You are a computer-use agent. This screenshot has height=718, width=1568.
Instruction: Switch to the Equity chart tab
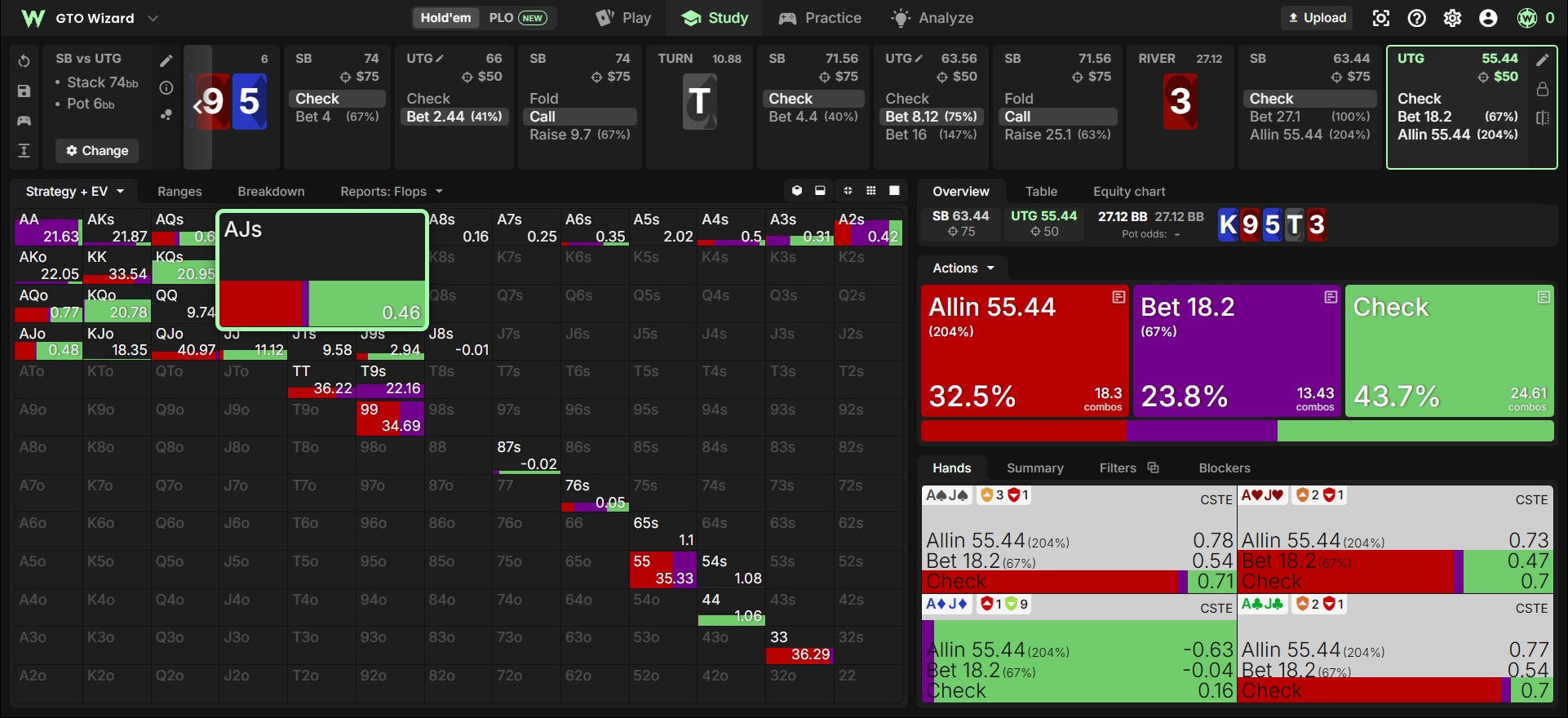coord(1129,192)
